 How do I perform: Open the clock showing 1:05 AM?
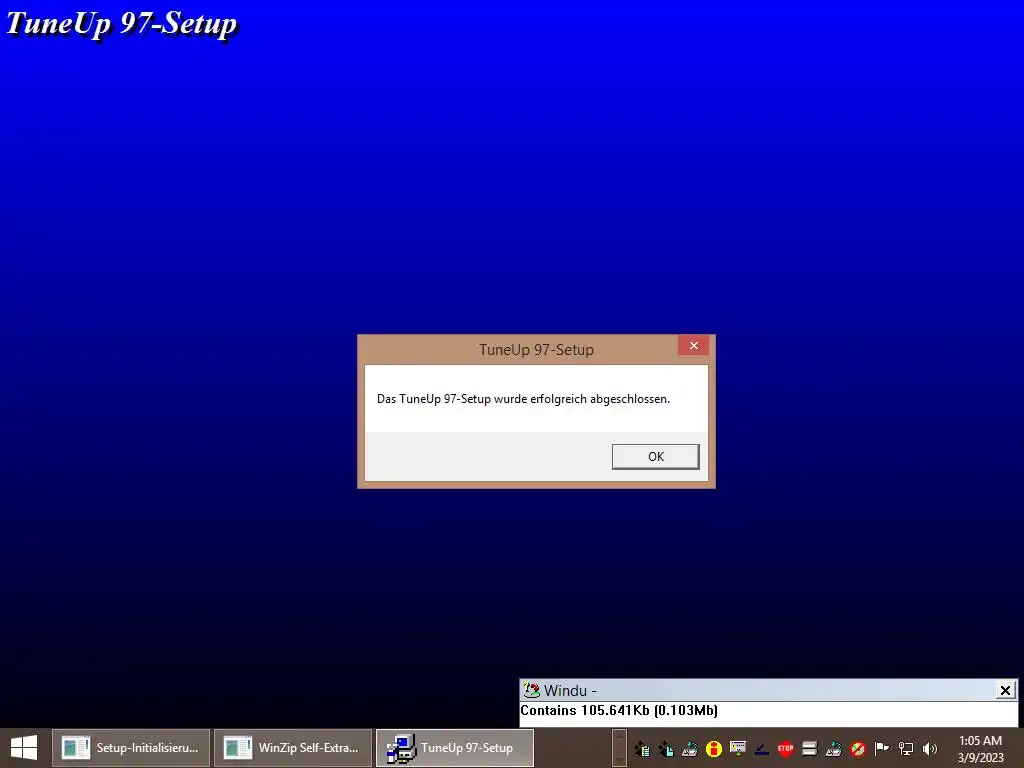(x=980, y=748)
